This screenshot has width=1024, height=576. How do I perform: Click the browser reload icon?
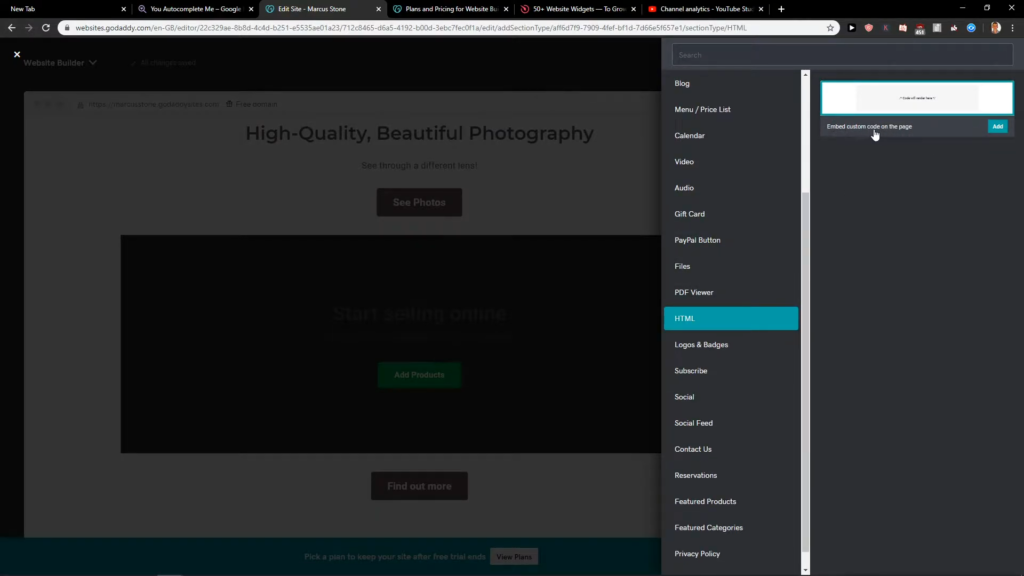coord(46,28)
